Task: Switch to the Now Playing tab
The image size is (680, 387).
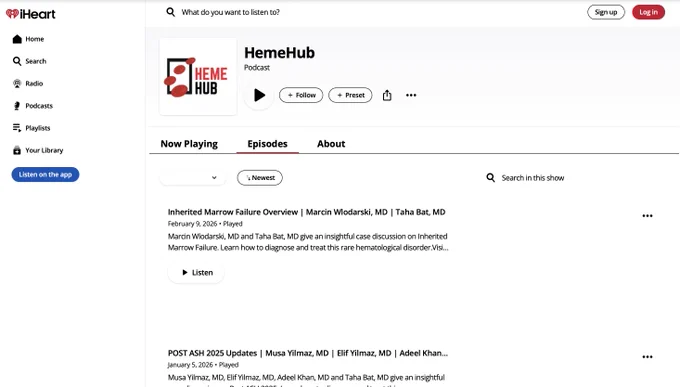Action: tap(189, 144)
